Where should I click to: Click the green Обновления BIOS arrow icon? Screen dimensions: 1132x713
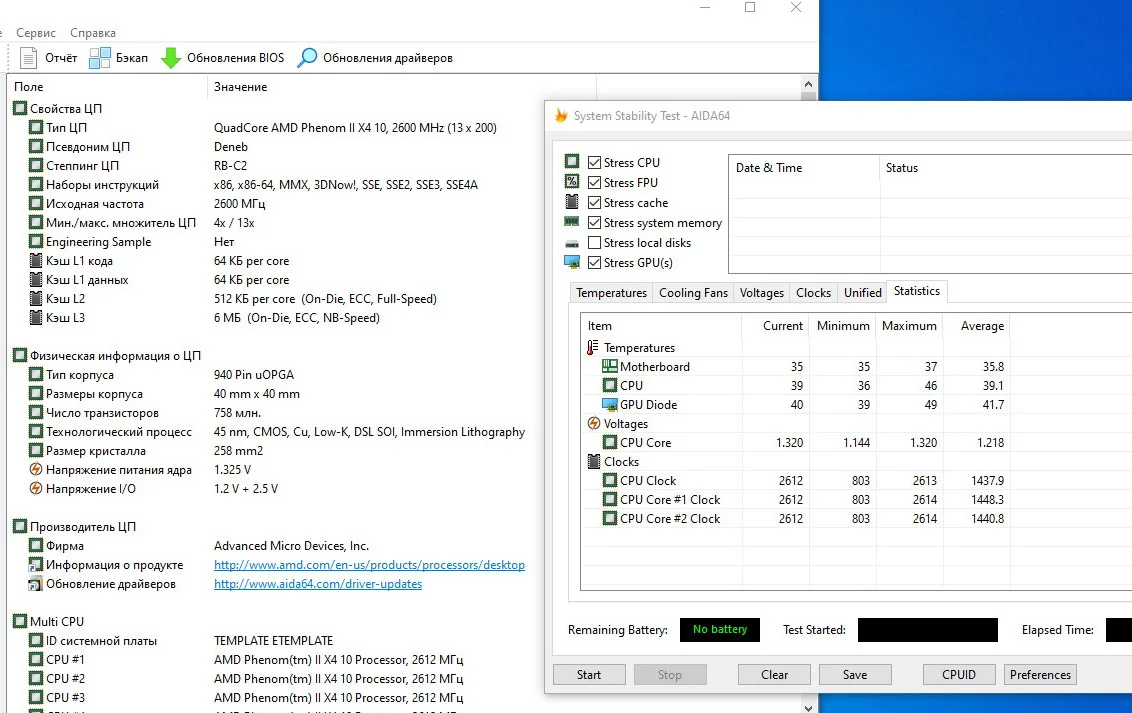pyautogui.click(x=170, y=58)
